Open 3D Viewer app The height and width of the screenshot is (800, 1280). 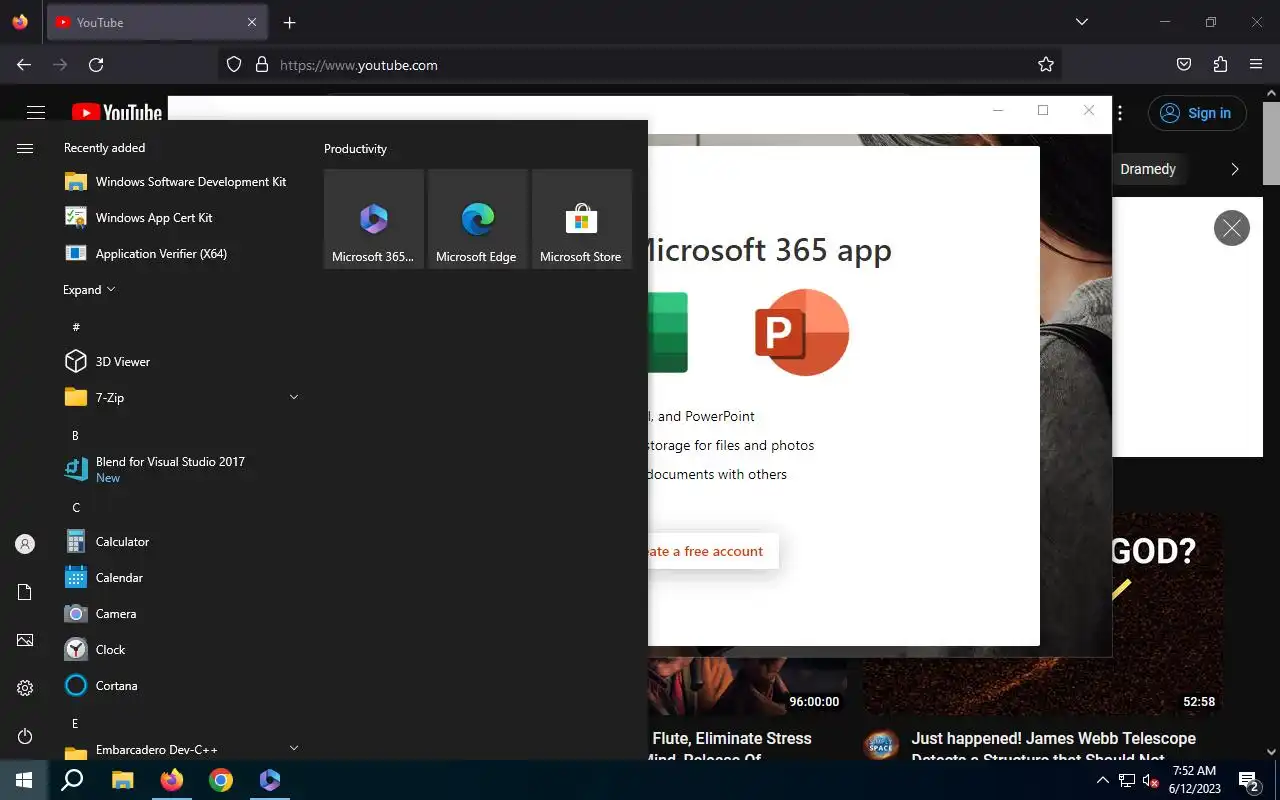click(x=180, y=362)
